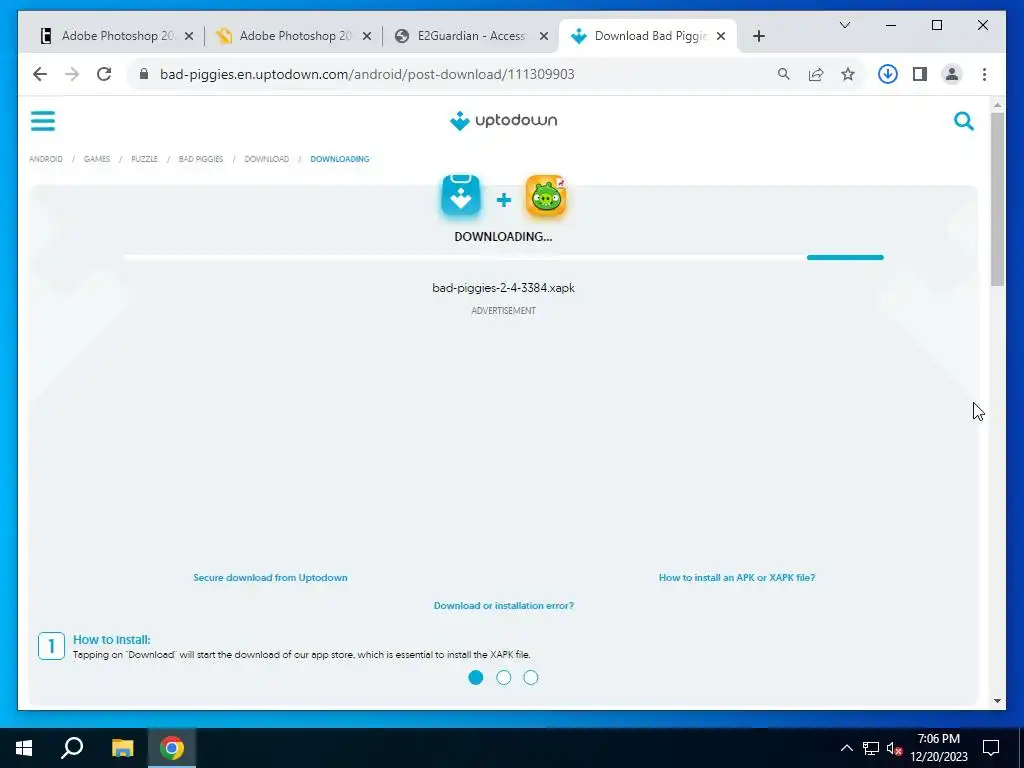Close the second Adobe Photoshop tab

click(x=367, y=37)
